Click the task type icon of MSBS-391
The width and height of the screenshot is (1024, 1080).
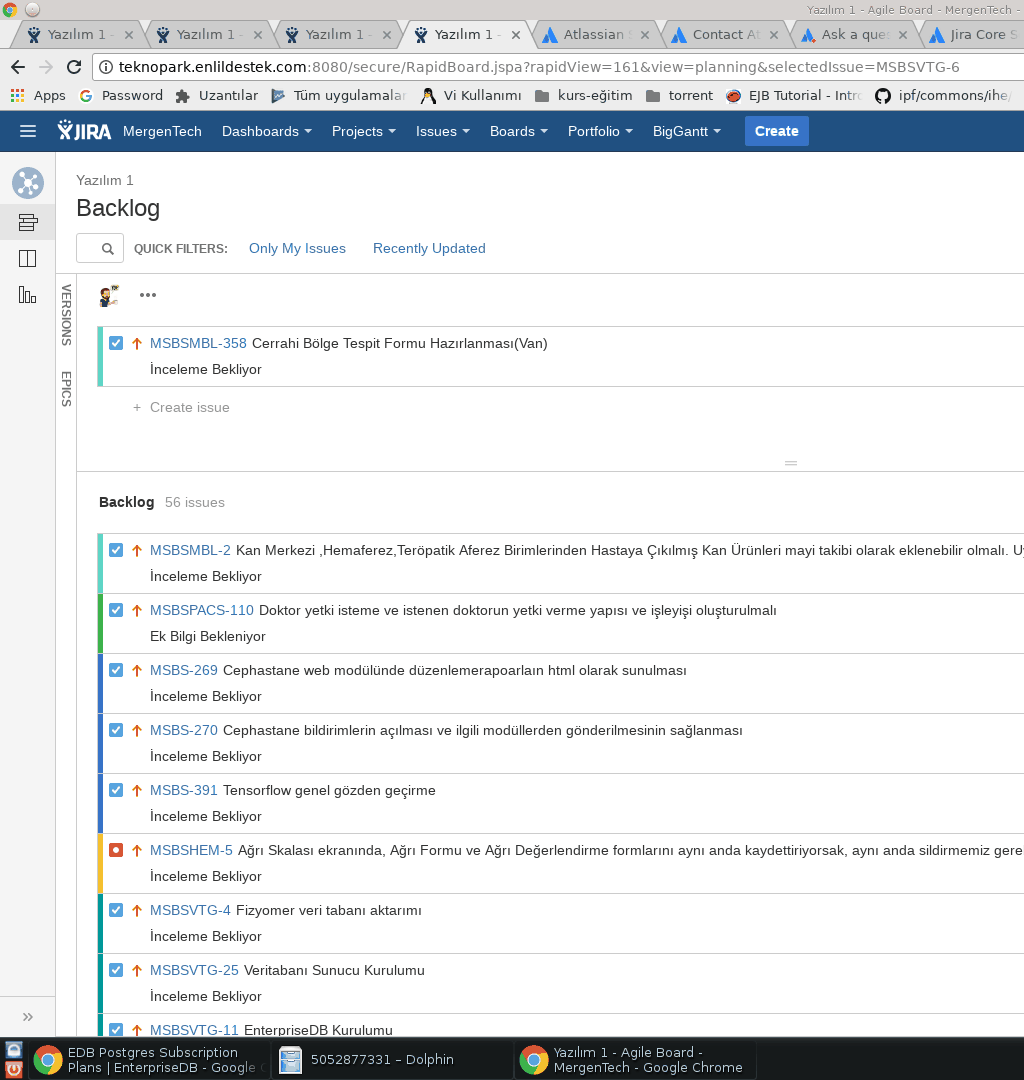pos(116,790)
